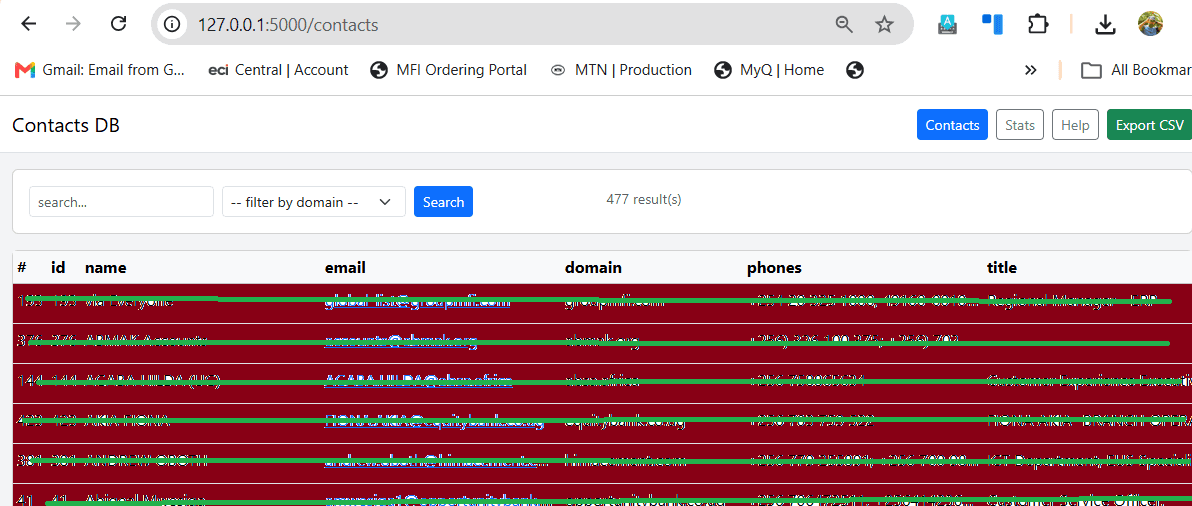Image resolution: width=1192 pixels, height=506 pixels.
Task: Click the blue Search button
Action: pos(443,202)
